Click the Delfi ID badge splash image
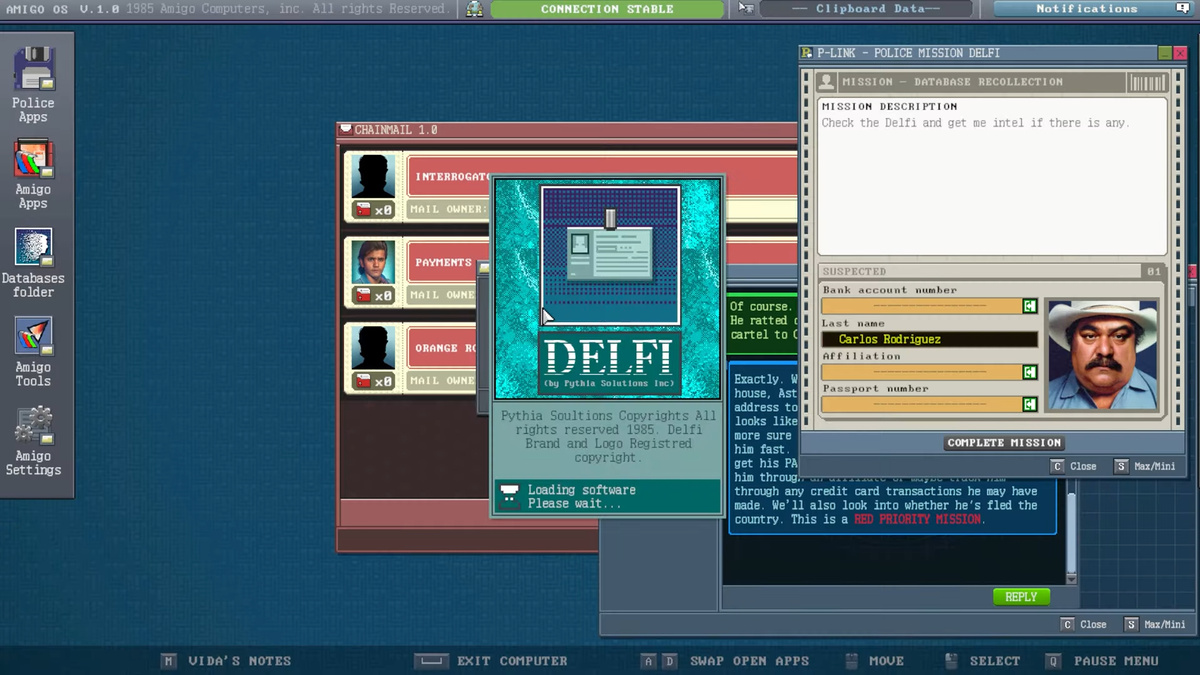 pos(610,255)
